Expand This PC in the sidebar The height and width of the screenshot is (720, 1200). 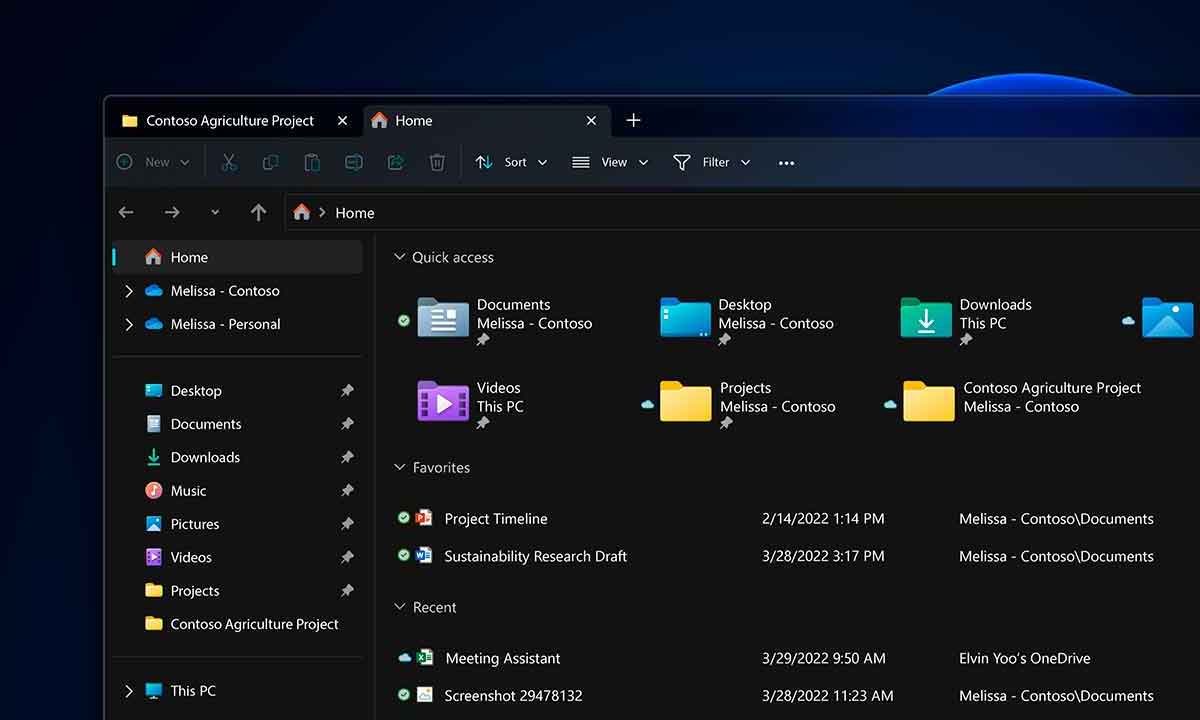click(x=128, y=690)
